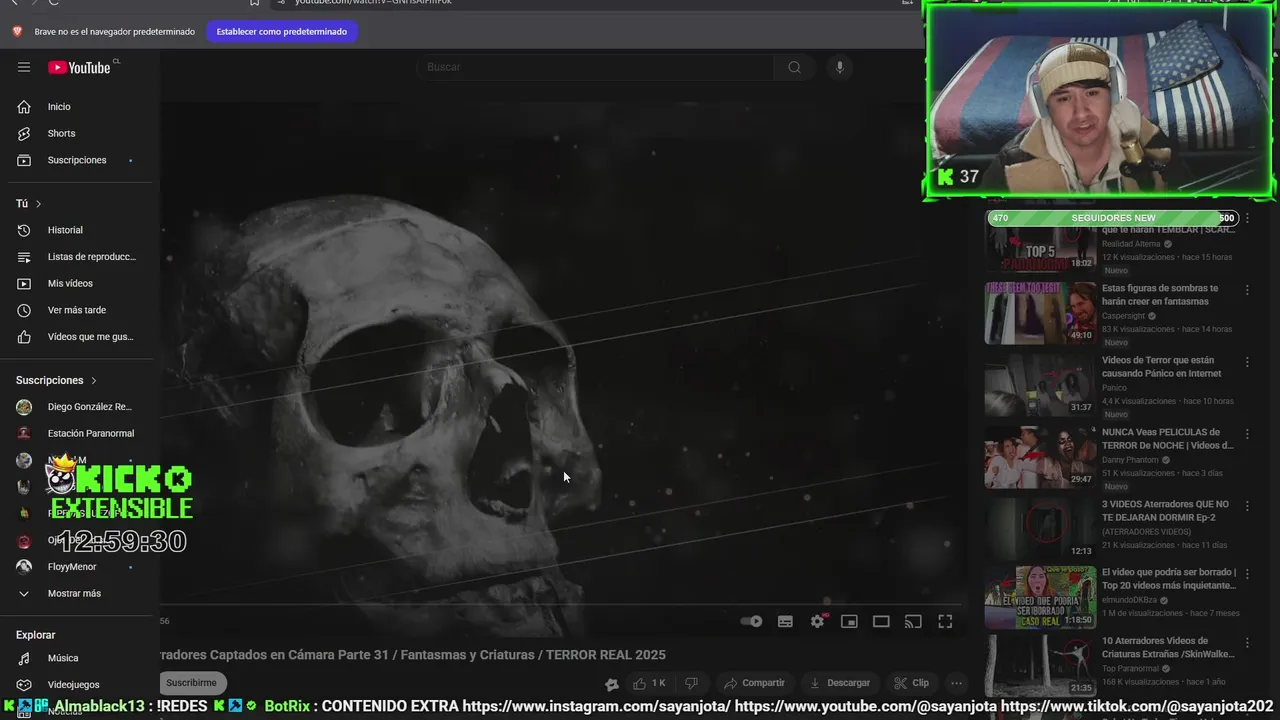Open more actions three-dot menu below video
The height and width of the screenshot is (720, 1280).
pos(956,683)
